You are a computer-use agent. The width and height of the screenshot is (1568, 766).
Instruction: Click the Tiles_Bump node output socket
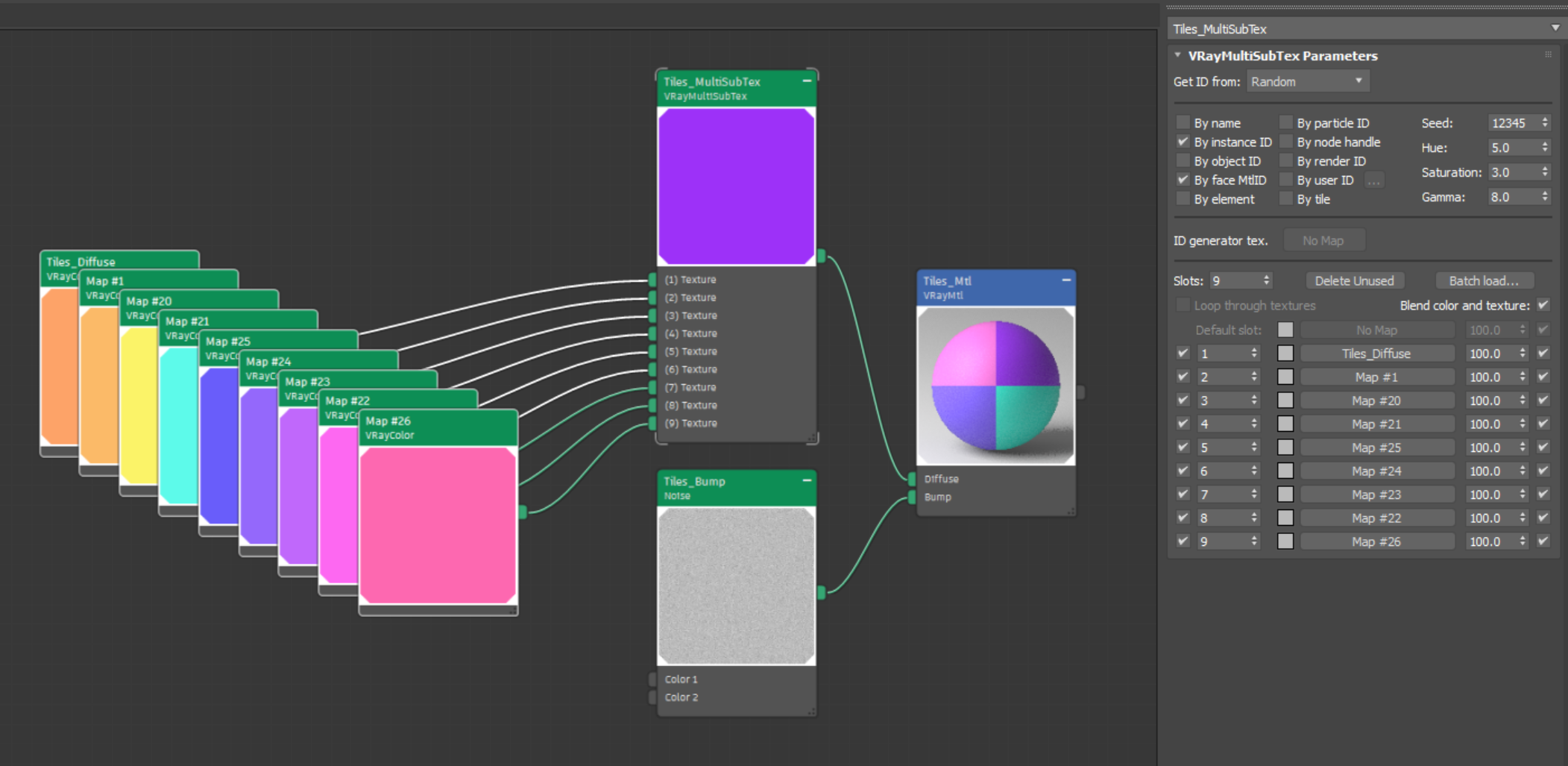click(x=821, y=592)
